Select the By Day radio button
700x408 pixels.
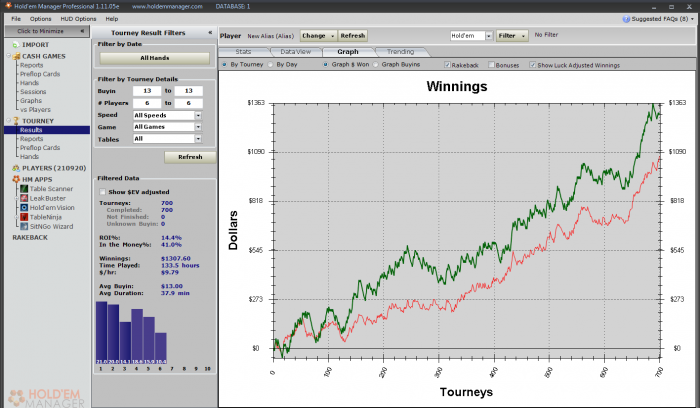(x=271, y=65)
